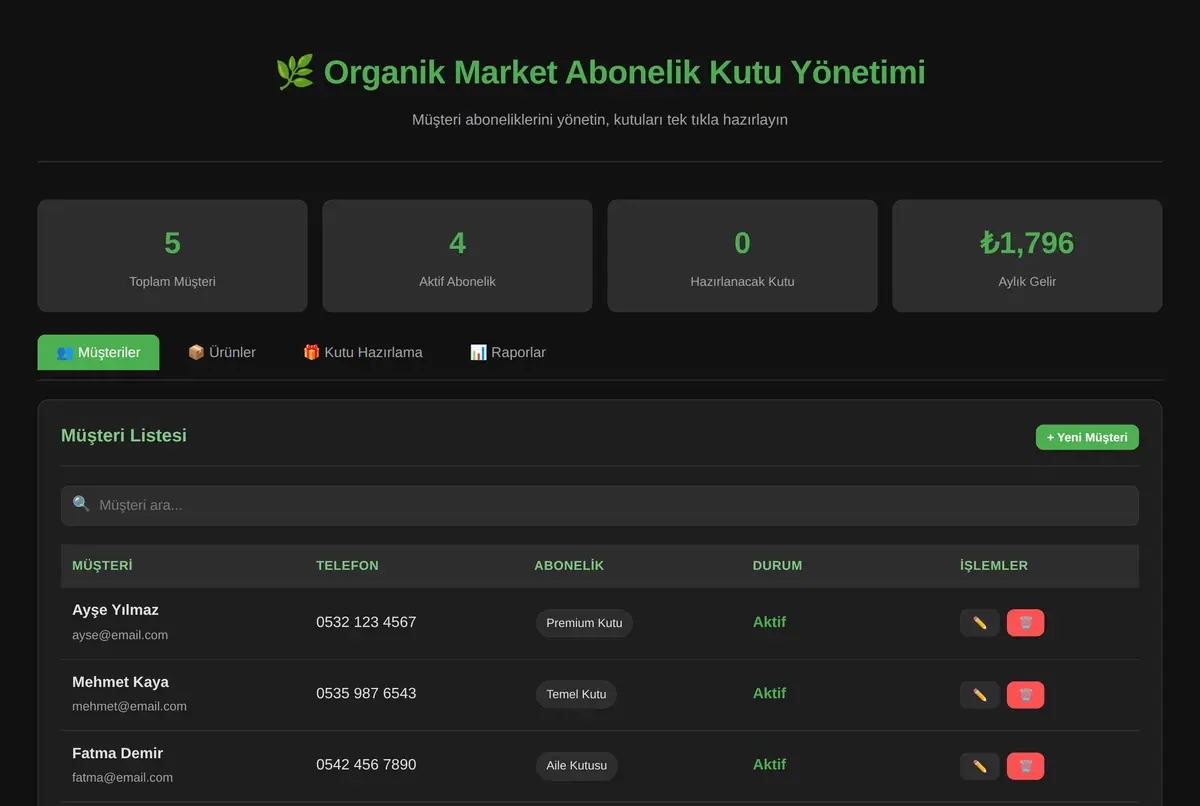The image size is (1200, 806).
Task: Click phone number 0535 987 6543
Action: point(366,693)
